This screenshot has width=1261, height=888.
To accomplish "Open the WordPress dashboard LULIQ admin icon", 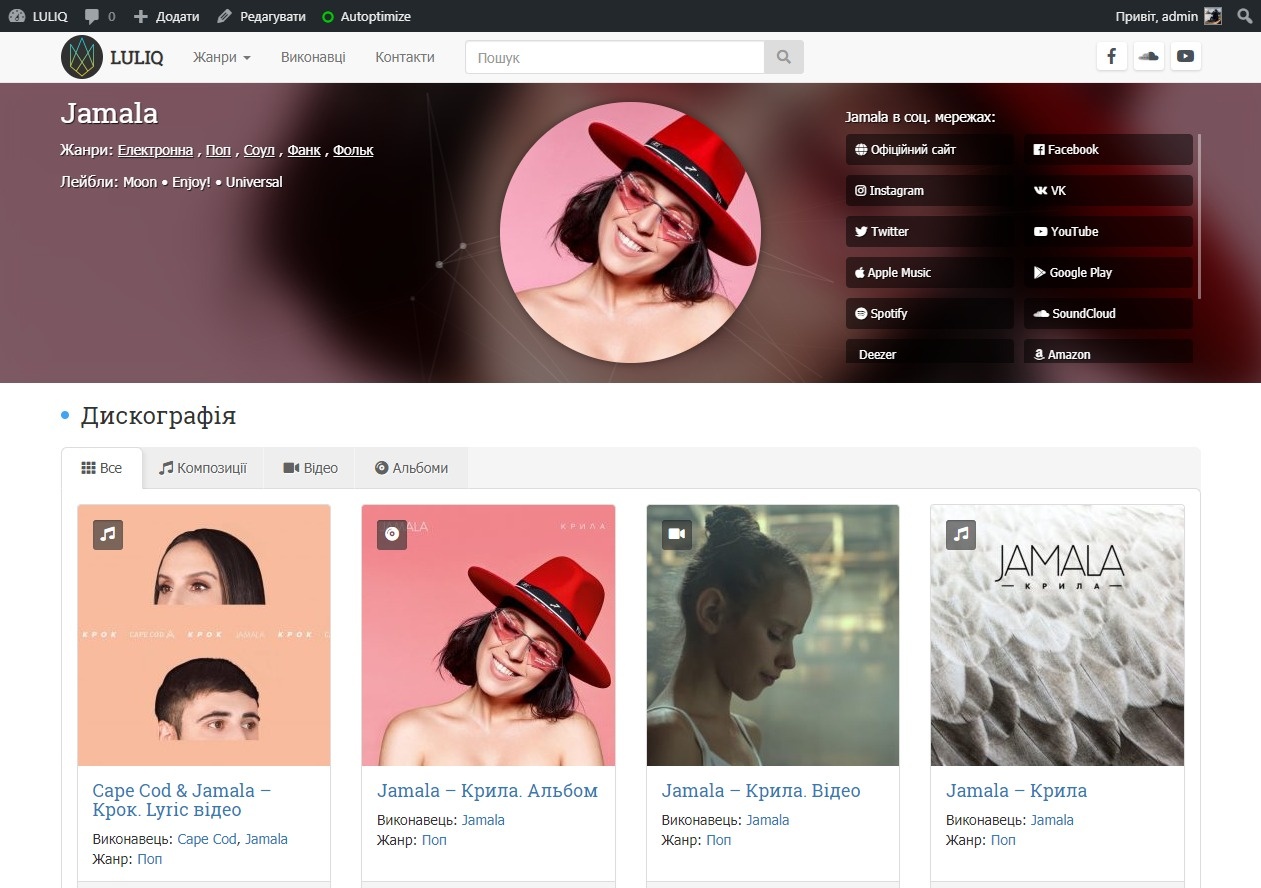I will [38, 16].
